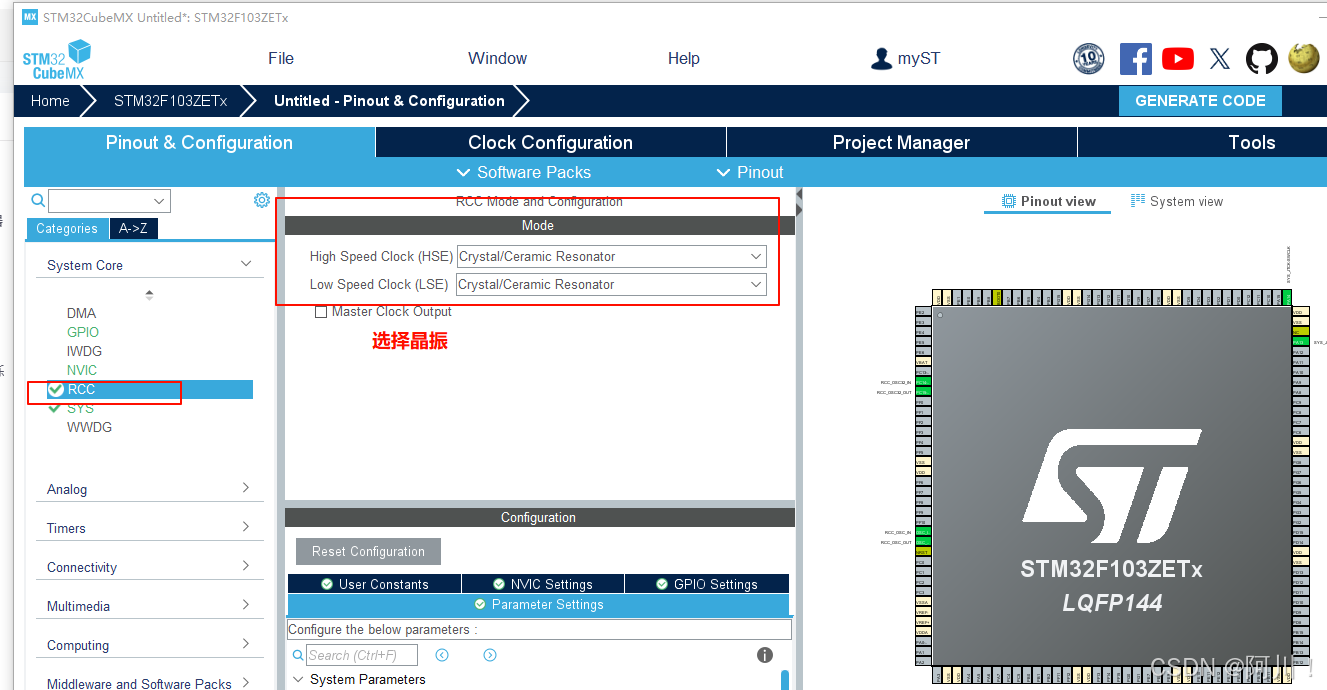Open the categories settings gear icon

[x=262, y=200]
